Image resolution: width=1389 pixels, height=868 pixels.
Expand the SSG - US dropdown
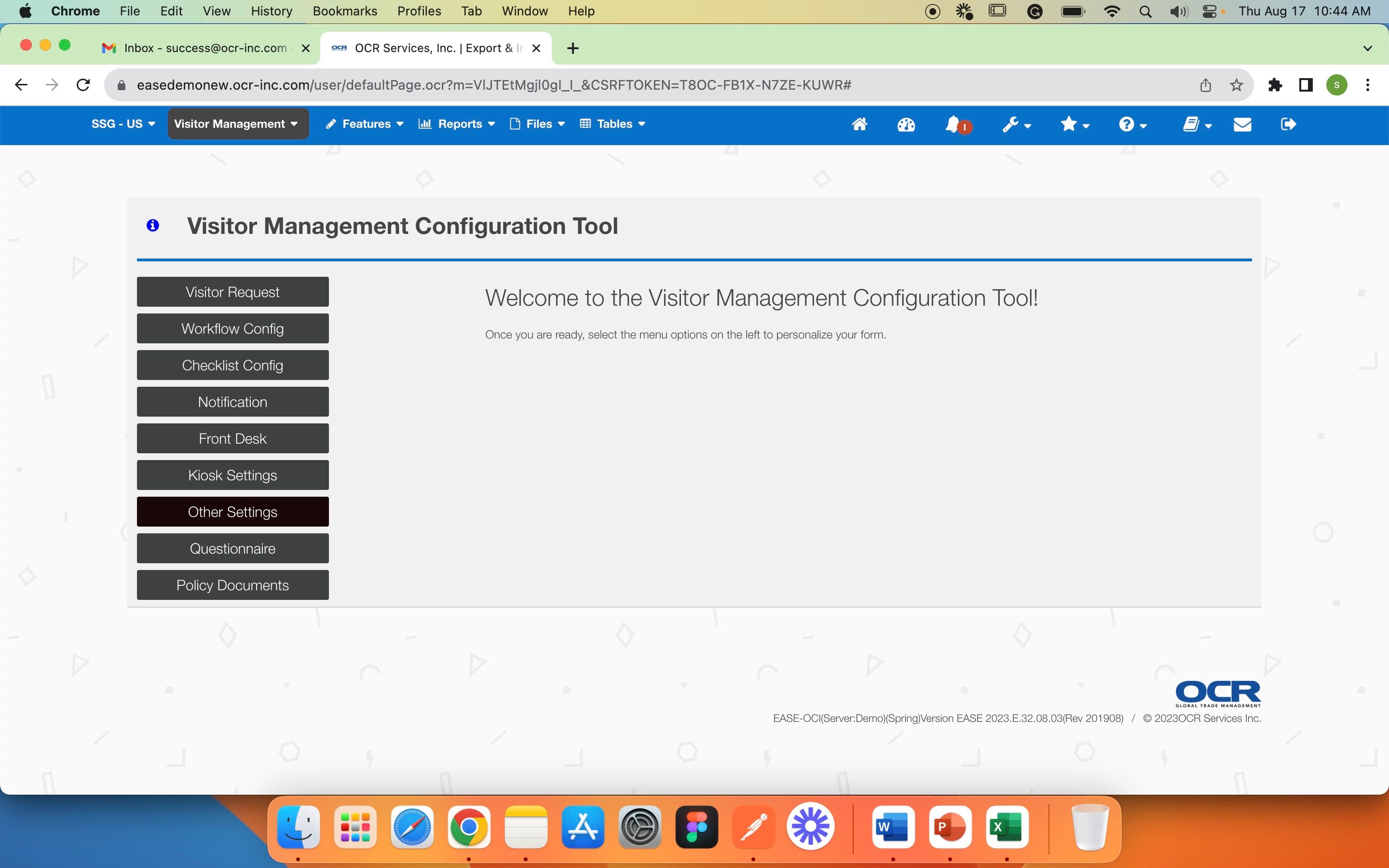(x=123, y=124)
